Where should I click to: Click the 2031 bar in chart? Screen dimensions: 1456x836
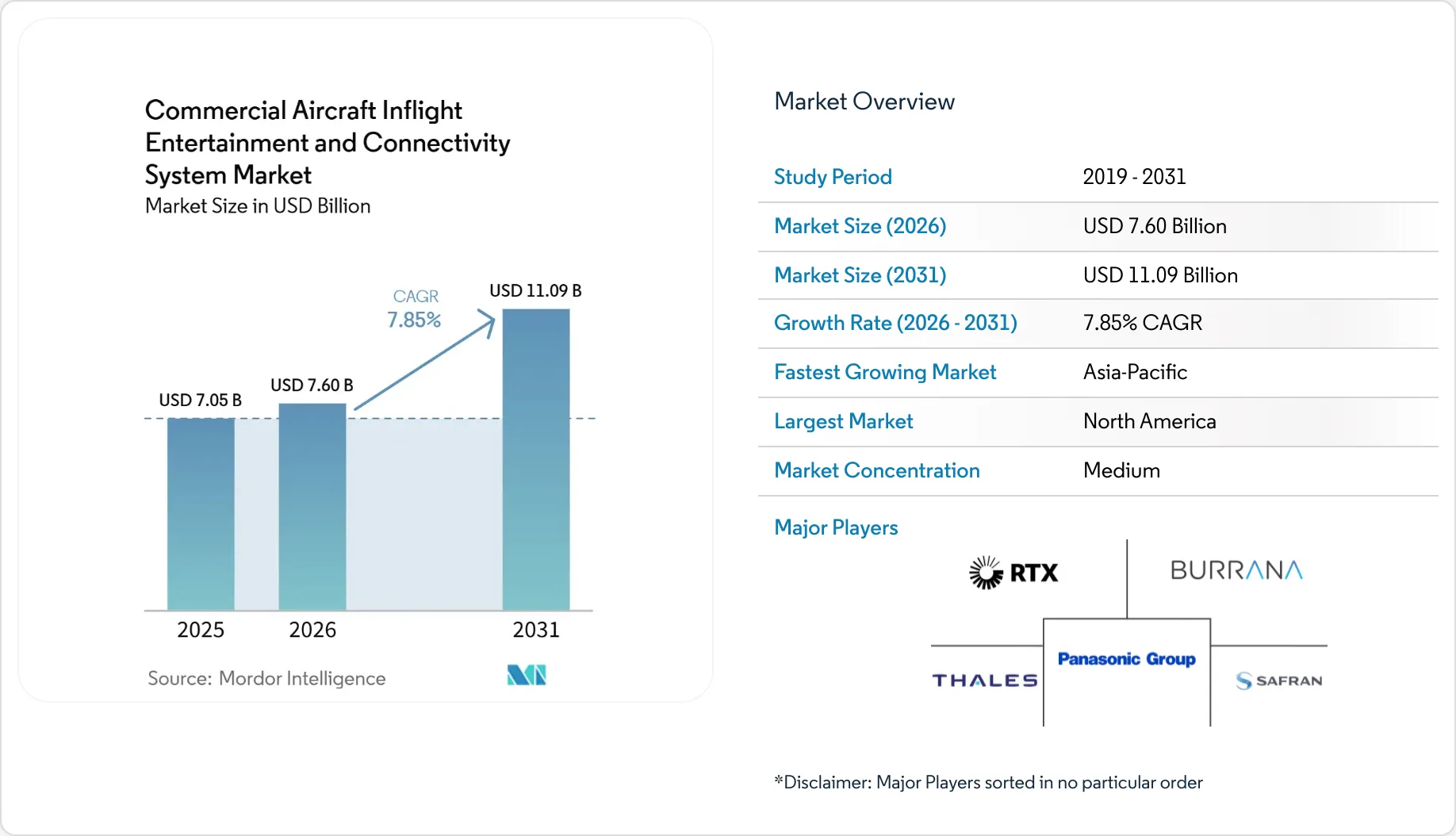[x=536, y=459]
